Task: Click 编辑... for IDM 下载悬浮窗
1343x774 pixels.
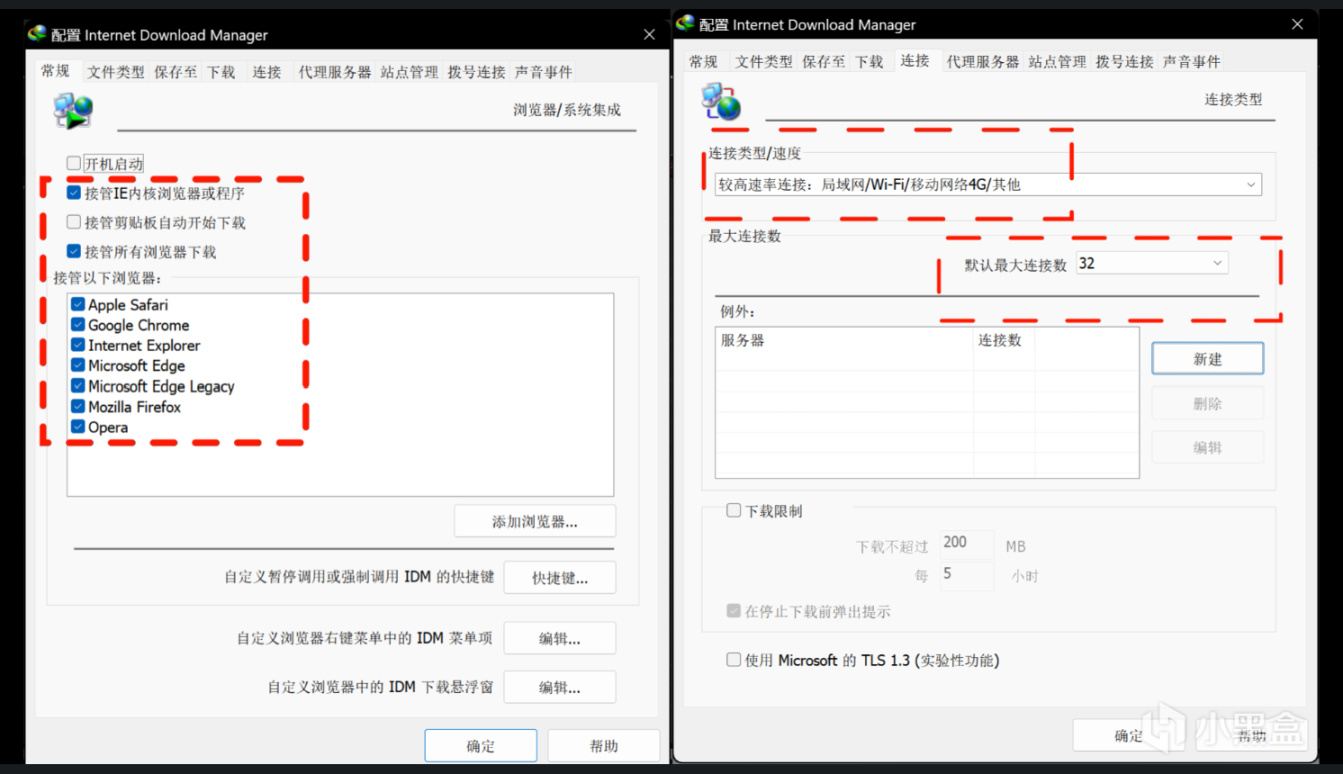Action: pyautogui.click(x=560, y=687)
